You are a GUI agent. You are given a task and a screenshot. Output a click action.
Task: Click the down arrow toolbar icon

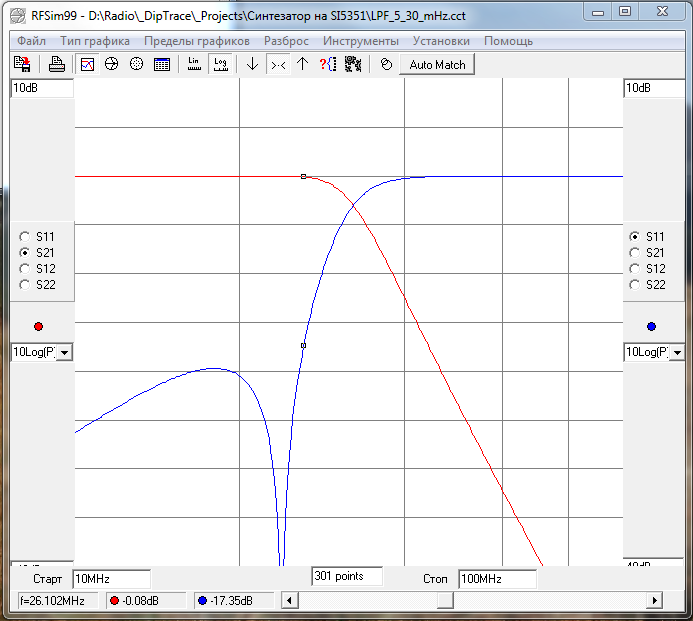pyautogui.click(x=252, y=65)
